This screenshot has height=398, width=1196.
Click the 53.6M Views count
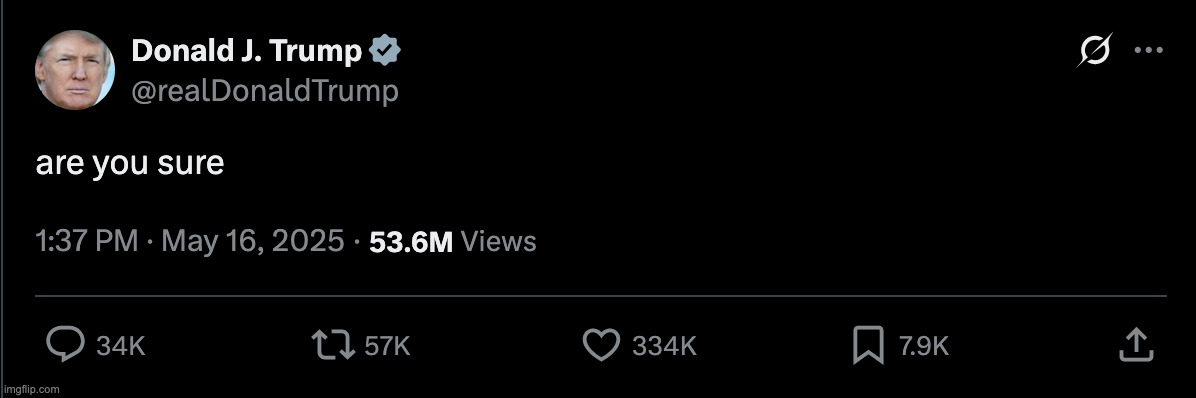[453, 242]
